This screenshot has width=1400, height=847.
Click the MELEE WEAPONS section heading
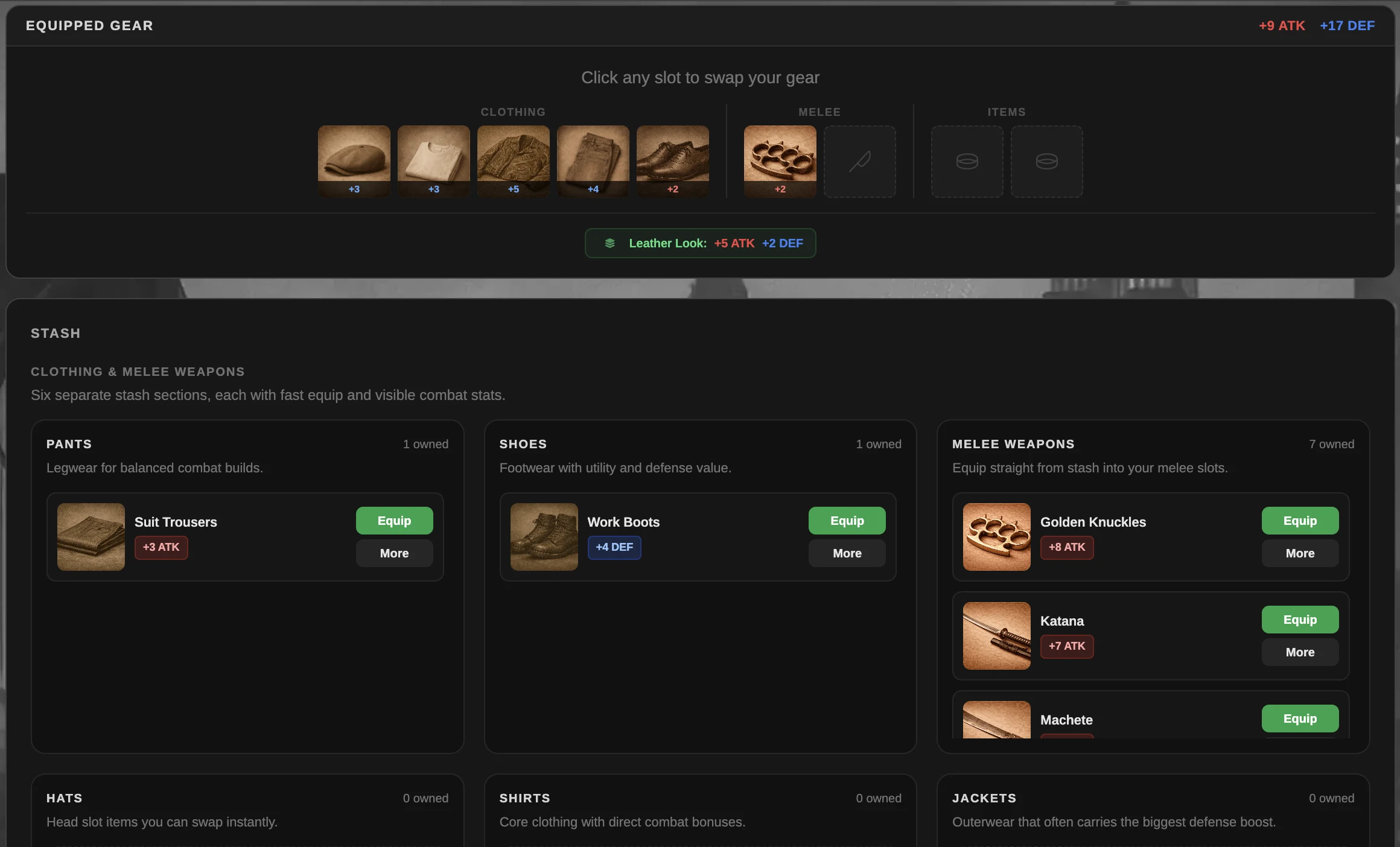pos(1013,444)
